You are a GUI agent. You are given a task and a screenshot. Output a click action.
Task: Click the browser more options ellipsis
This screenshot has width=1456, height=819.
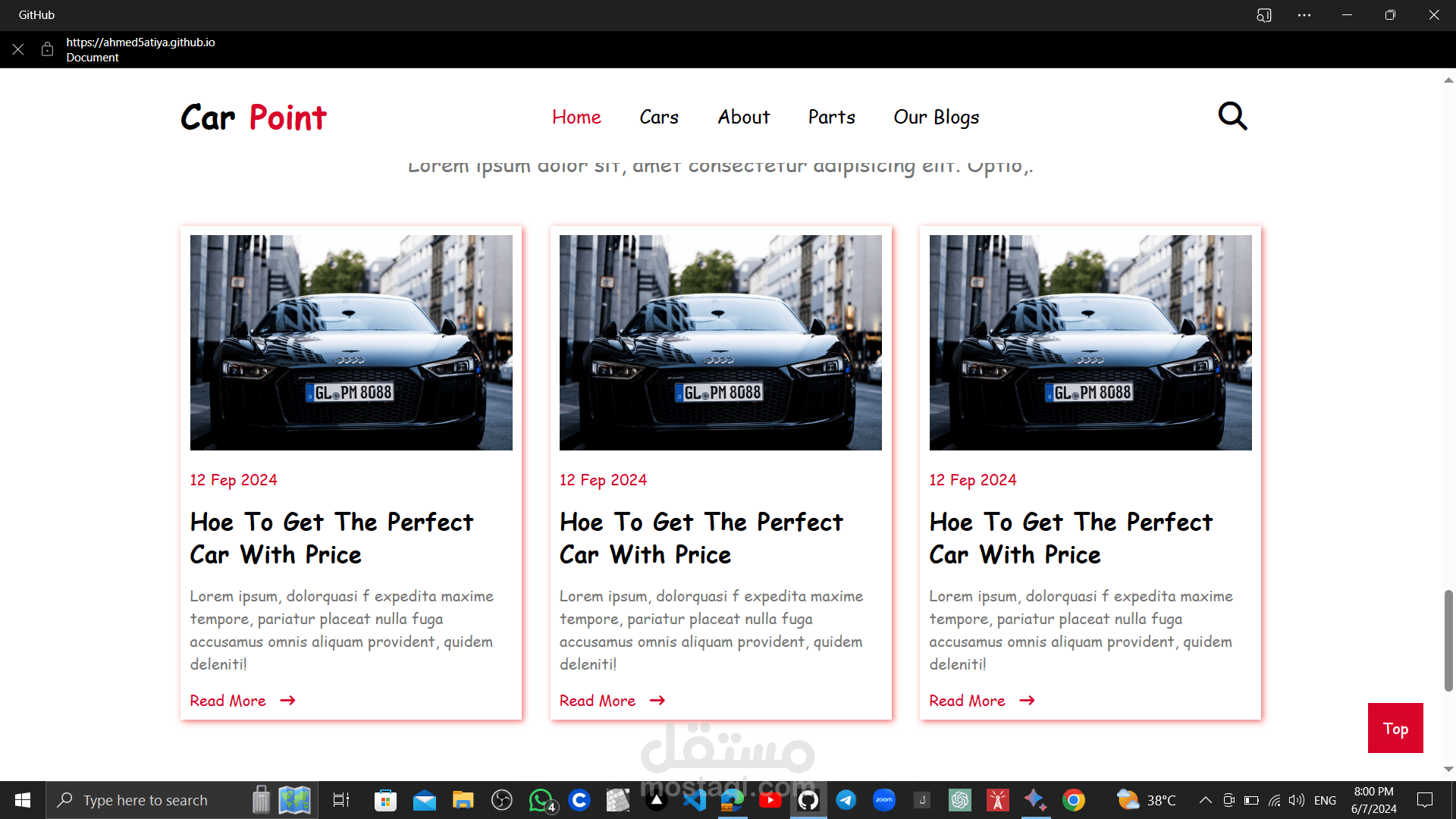click(x=1304, y=15)
